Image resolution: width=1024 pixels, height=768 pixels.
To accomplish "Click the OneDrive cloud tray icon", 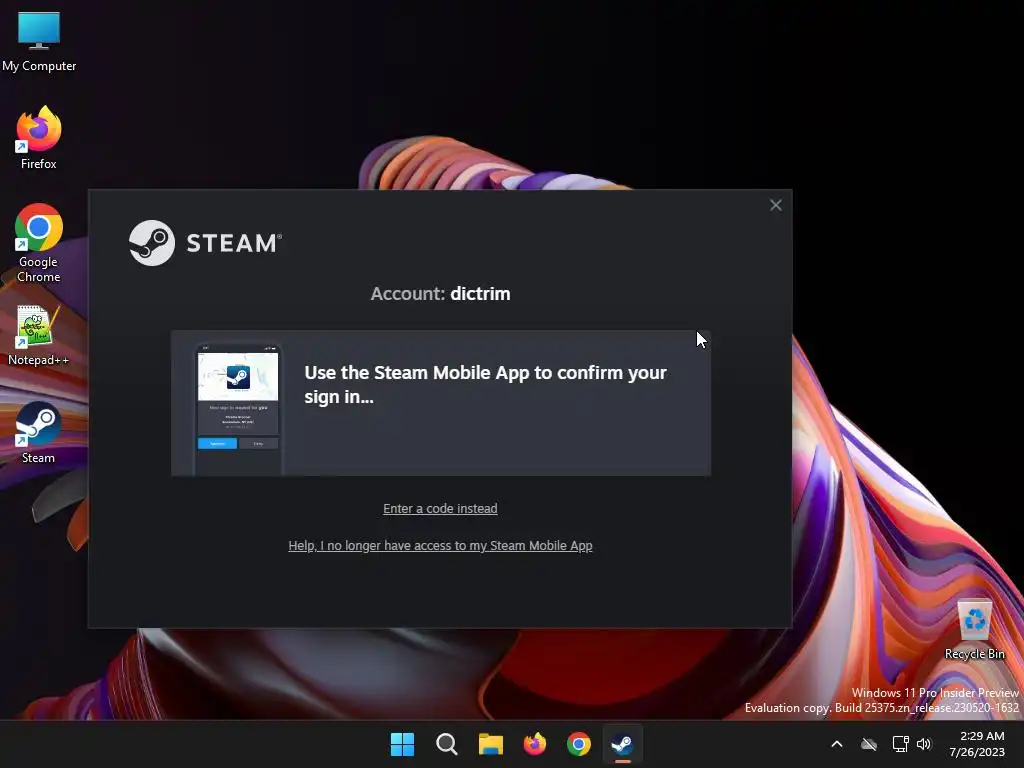I will tap(869, 744).
